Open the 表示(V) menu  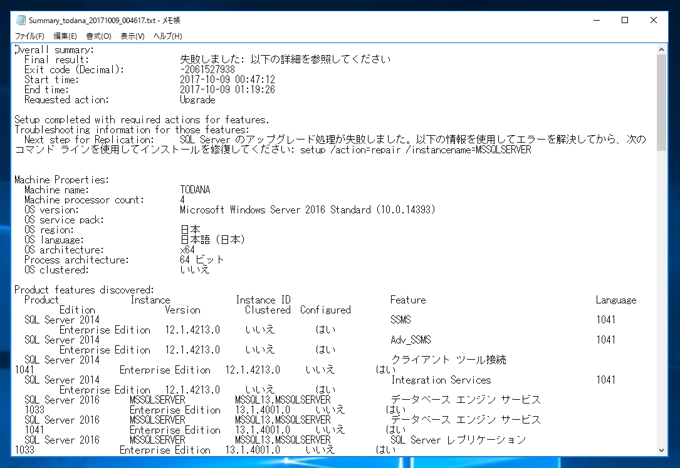point(132,36)
